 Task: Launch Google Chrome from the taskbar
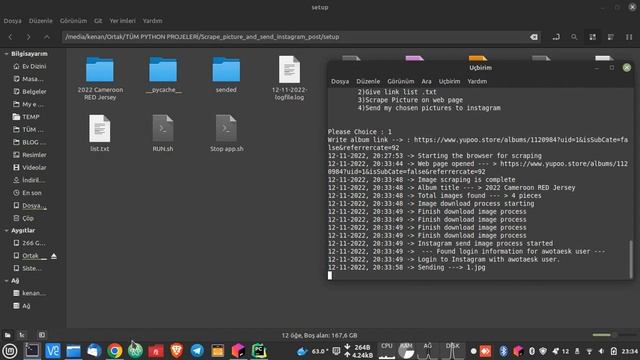(115, 351)
